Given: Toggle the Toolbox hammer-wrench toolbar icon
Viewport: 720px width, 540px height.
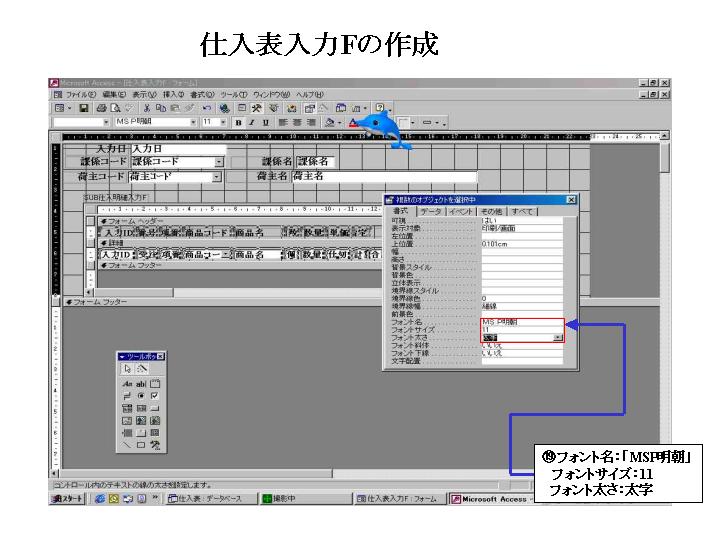Looking at the screenshot, I should [x=257, y=108].
